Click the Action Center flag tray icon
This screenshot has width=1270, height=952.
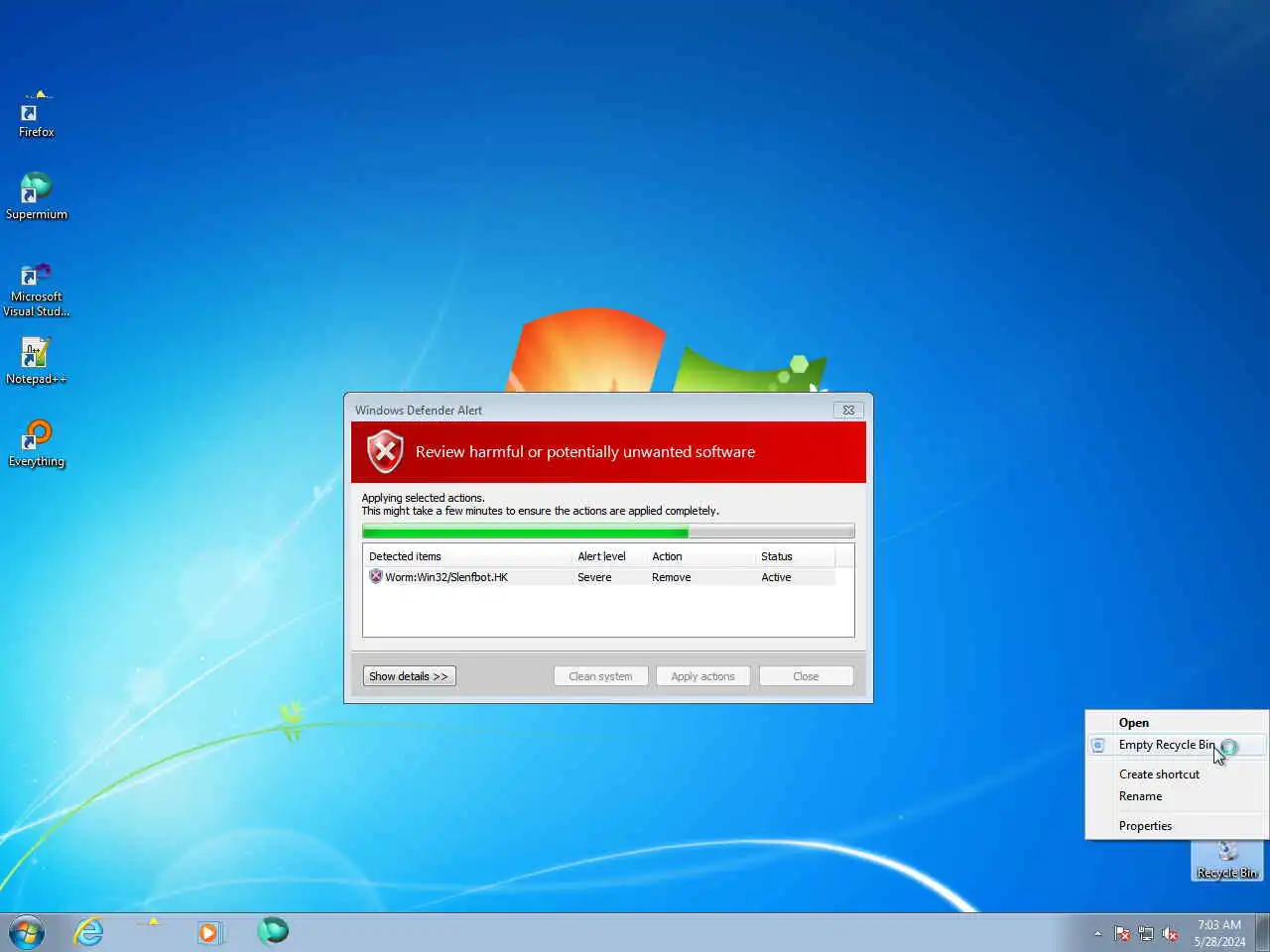pos(1122,933)
